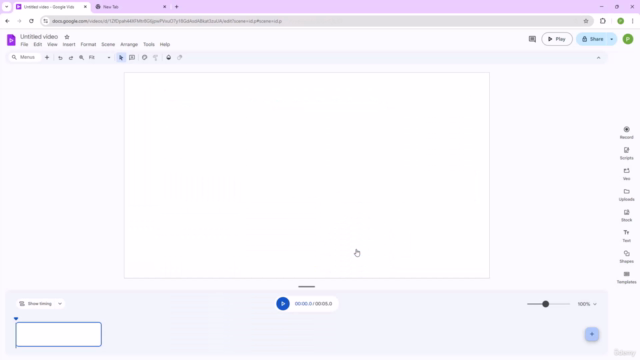Go back in browser history
640x360 pixels.
(7, 21)
